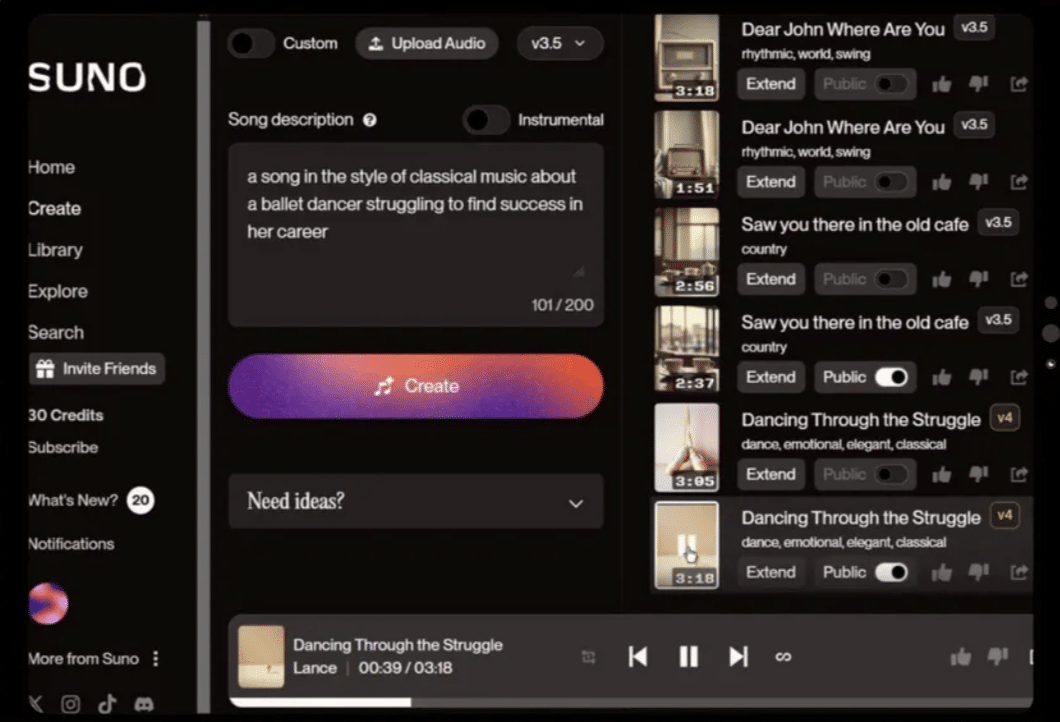The width and height of the screenshot is (1060, 722).
Task: Click the Song description help icon
Action: (x=369, y=120)
